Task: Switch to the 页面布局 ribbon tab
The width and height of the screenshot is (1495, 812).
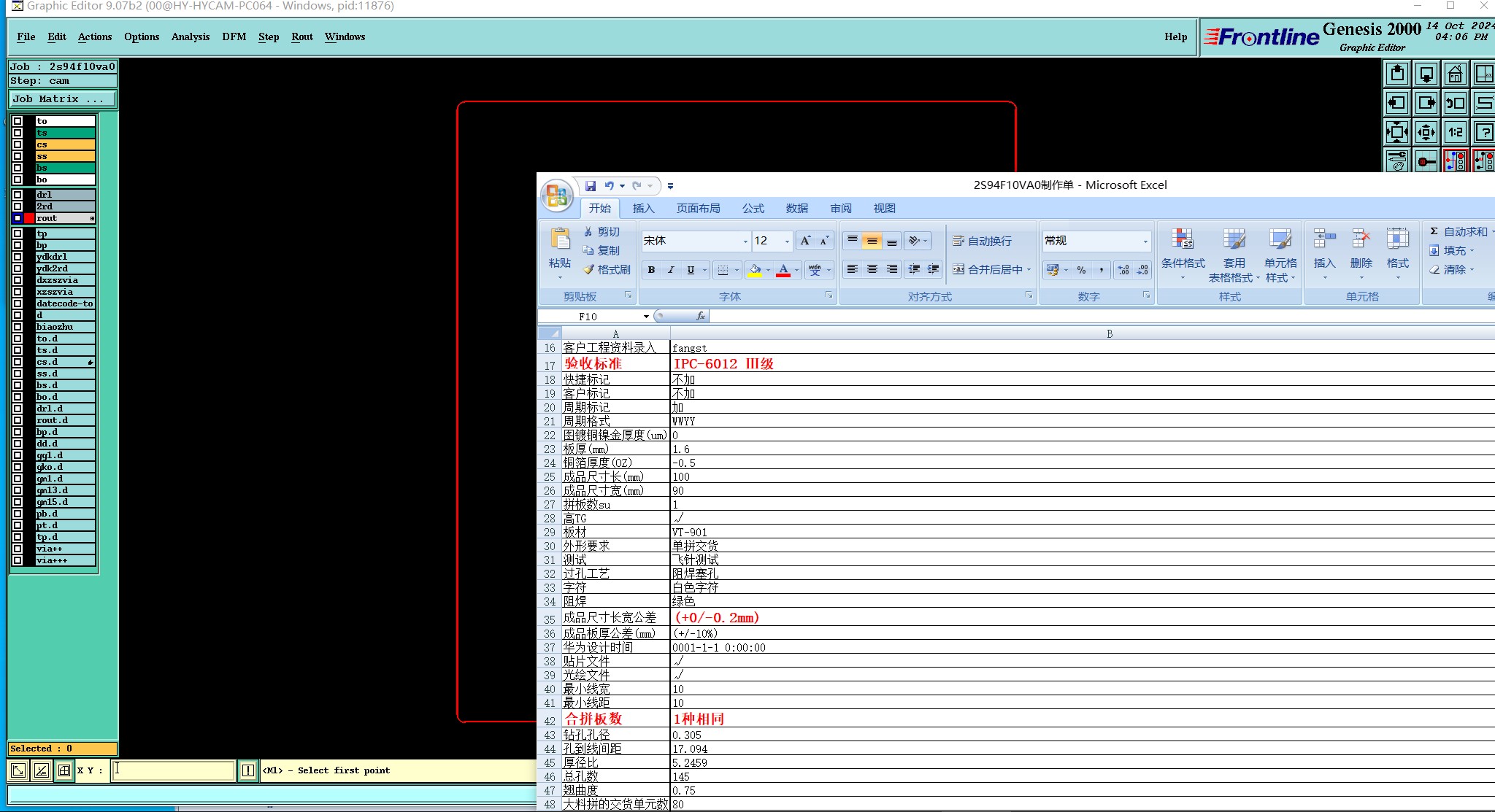Action: pos(698,209)
